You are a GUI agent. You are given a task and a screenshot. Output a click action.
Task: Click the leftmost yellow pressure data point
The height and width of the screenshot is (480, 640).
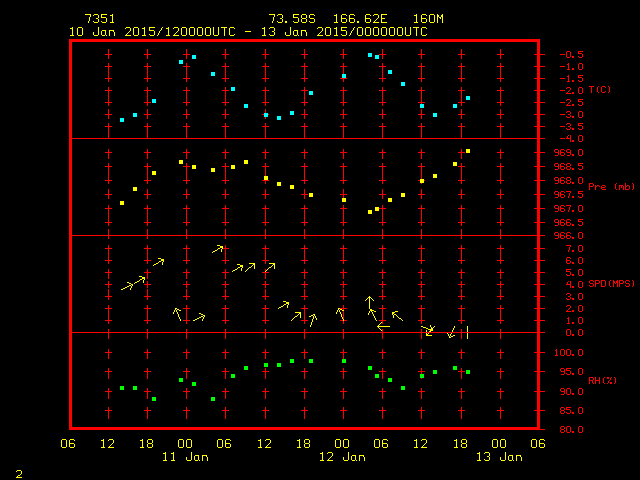pos(122,203)
